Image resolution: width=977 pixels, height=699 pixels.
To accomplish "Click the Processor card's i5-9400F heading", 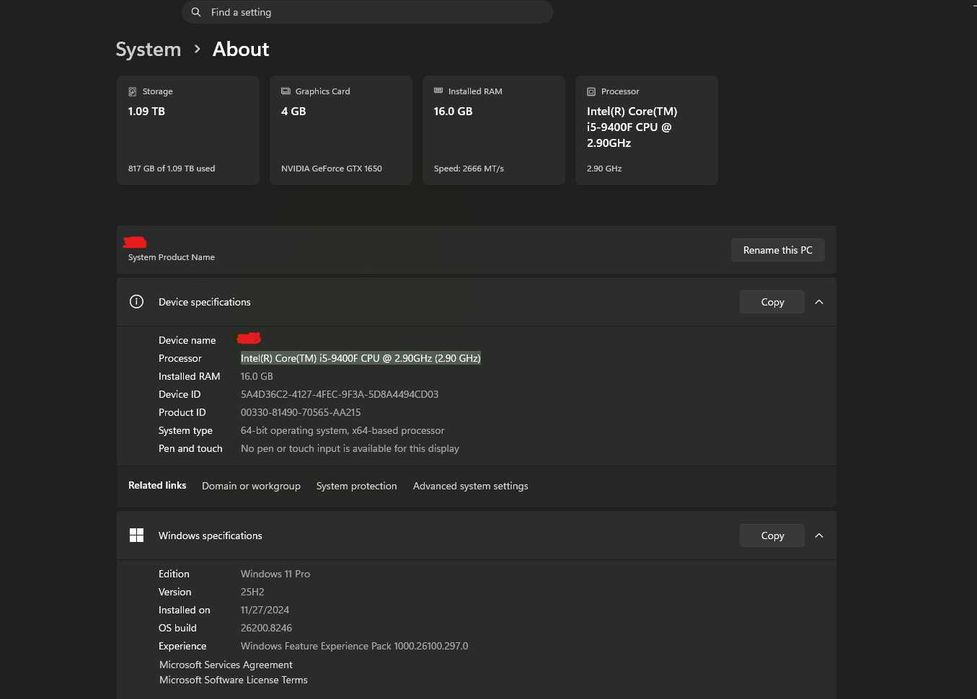I will [x=632, y=127].
